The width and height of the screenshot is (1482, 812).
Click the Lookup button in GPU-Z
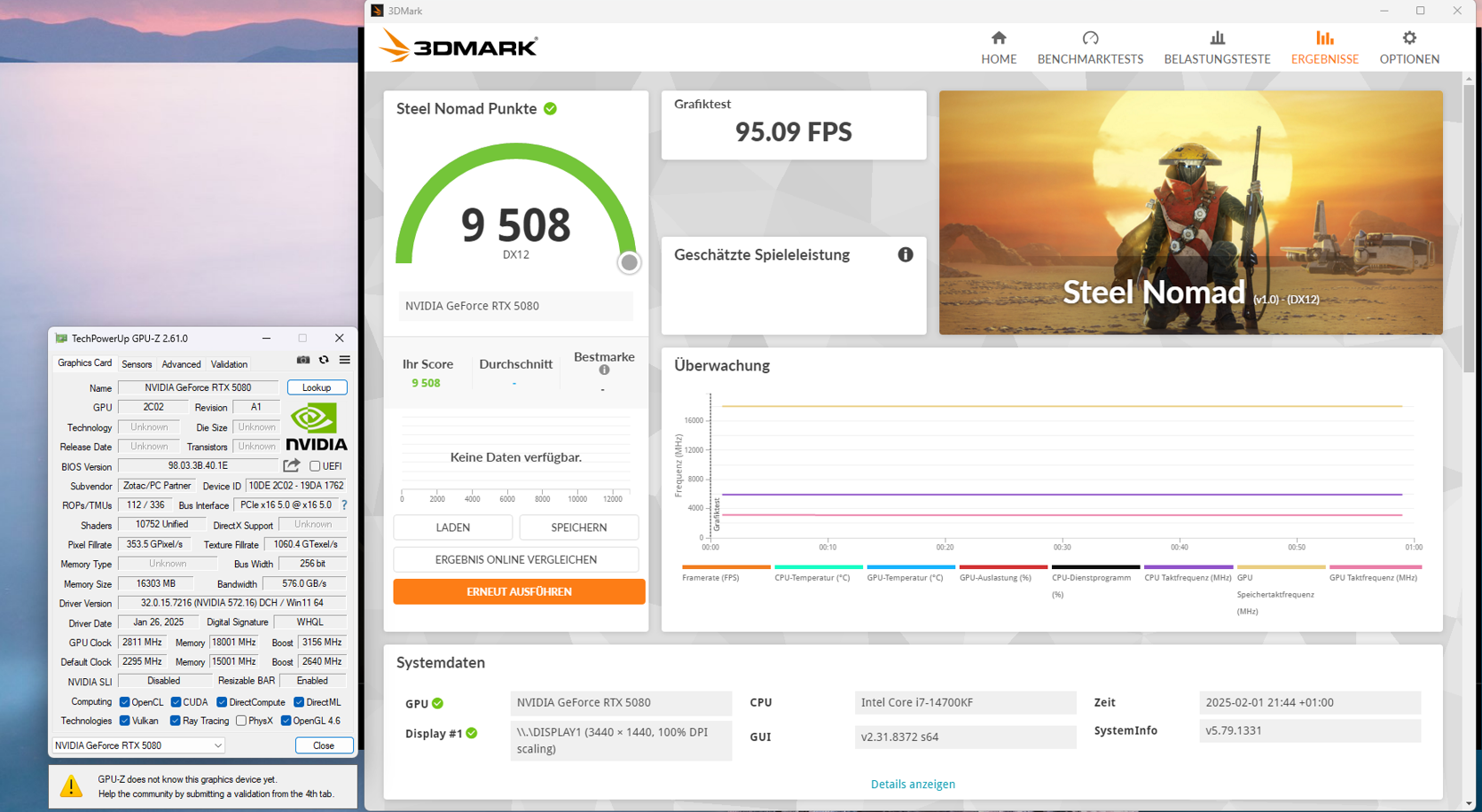click(317, 387)
